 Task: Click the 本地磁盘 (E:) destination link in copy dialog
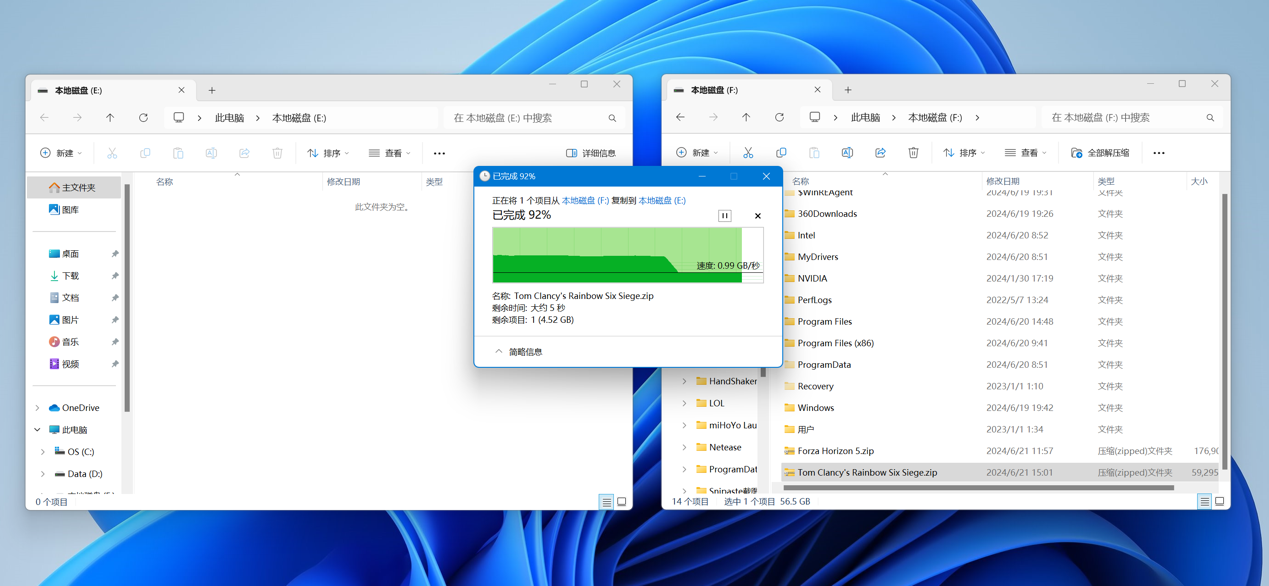click(662, 201)
